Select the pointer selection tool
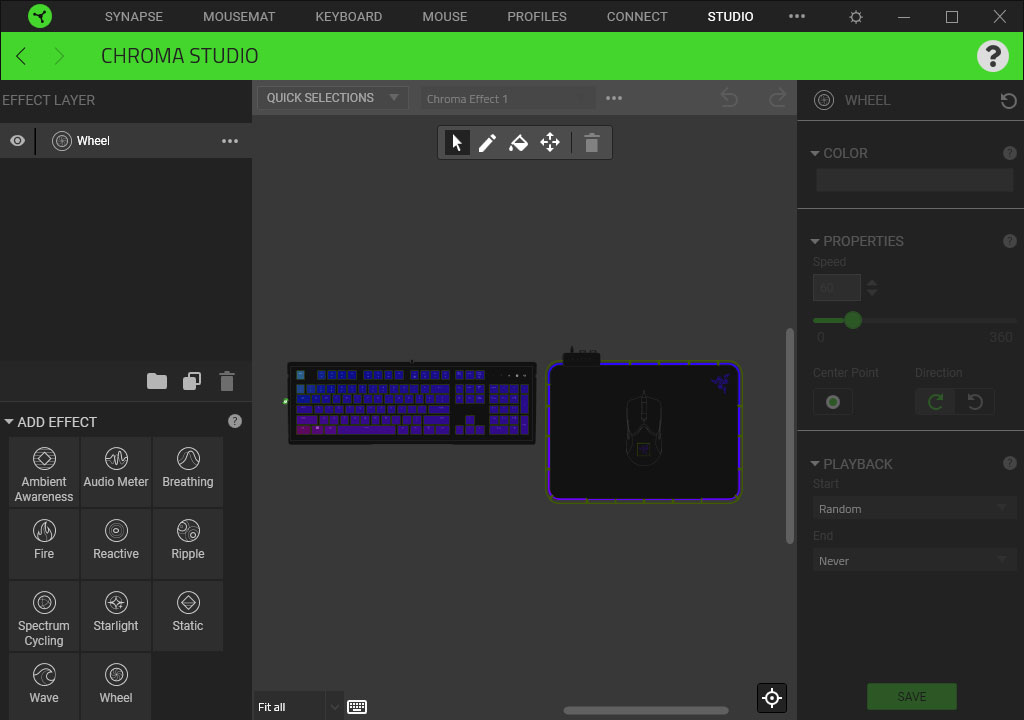Screen dimensions: 1024x720 [x=456, y=142]
